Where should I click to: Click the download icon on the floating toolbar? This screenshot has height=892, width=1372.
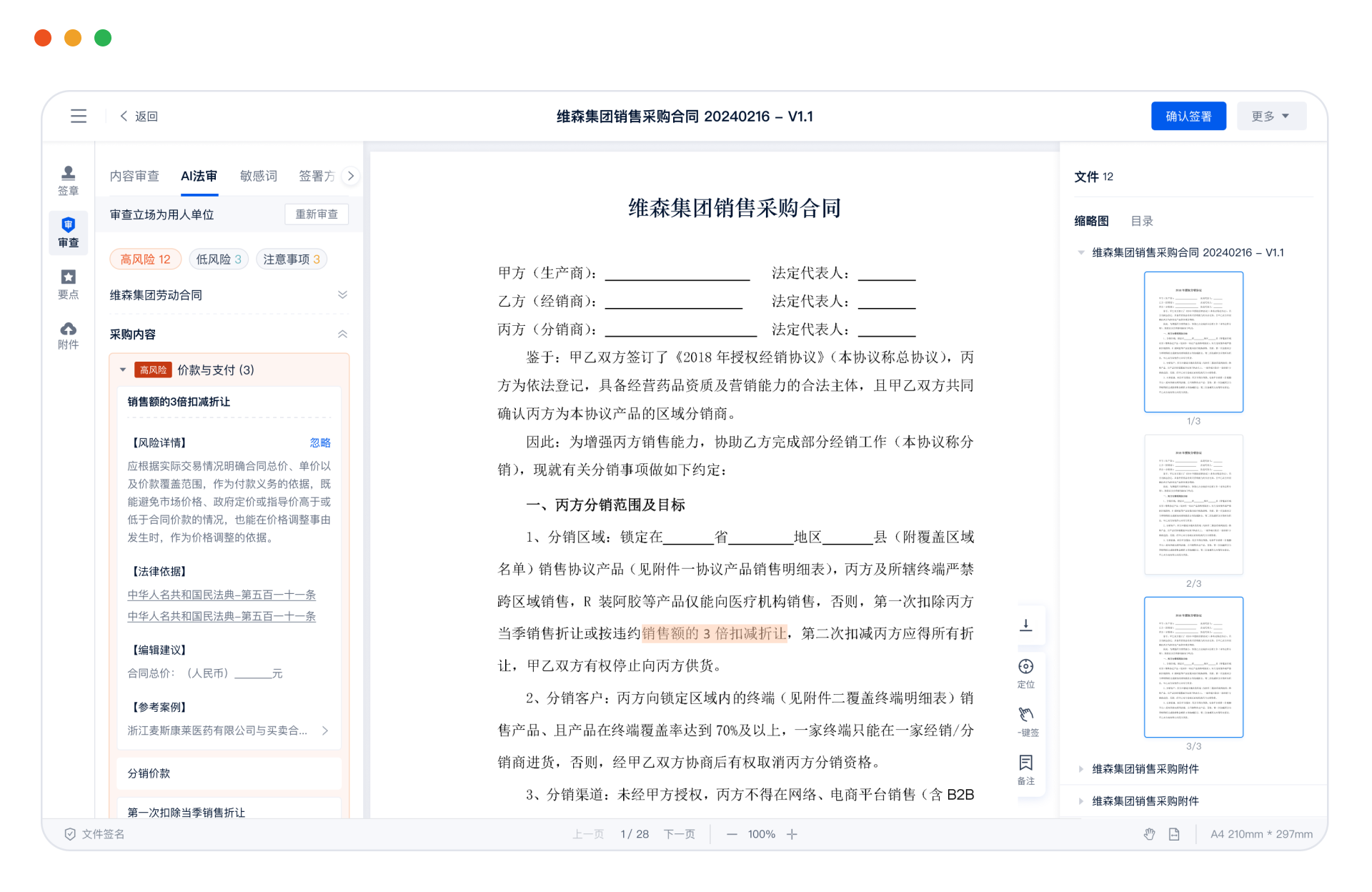click(x=1027, y=625)
